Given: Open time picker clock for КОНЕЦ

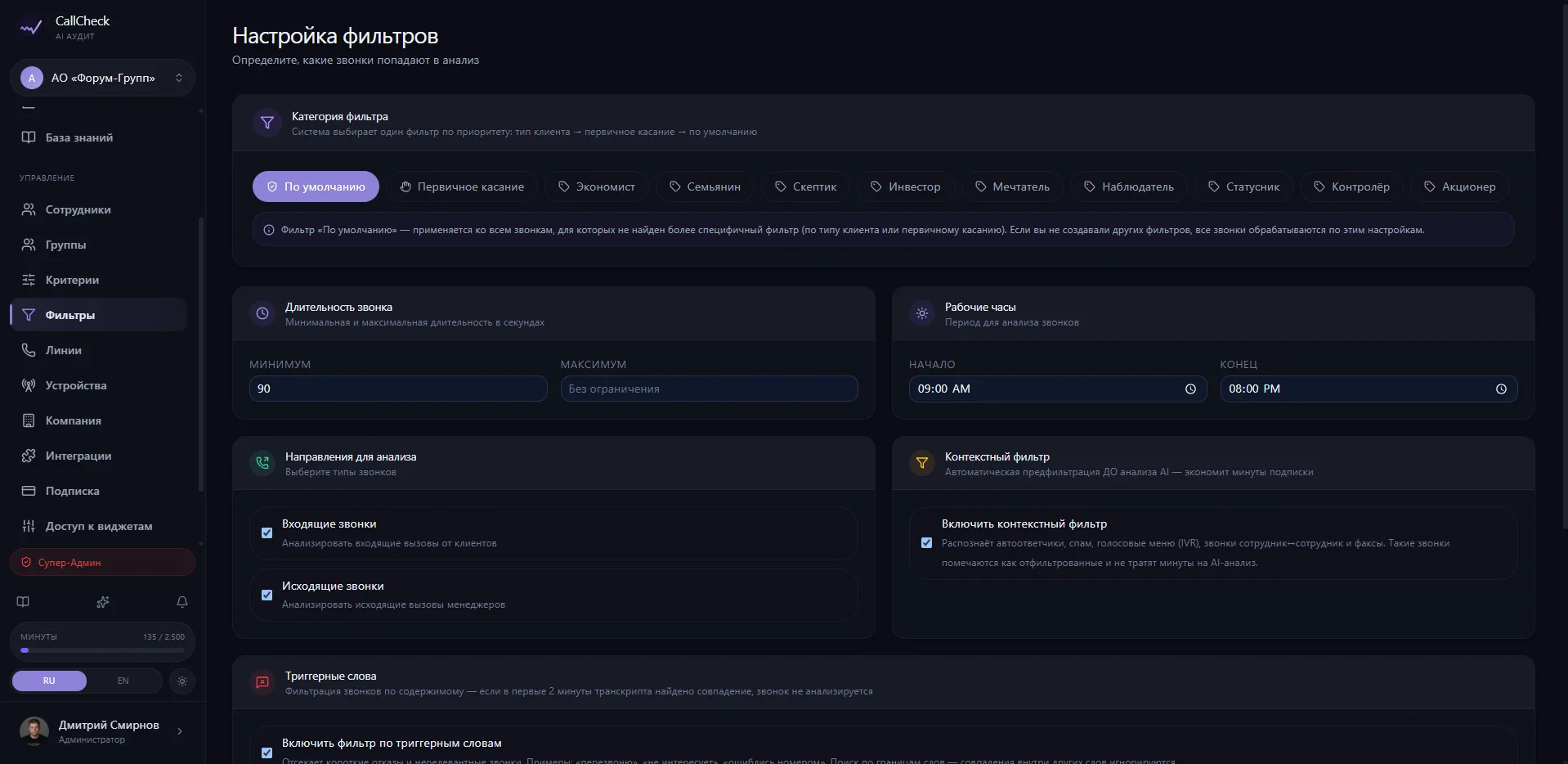Looking at the screenshot, I should [x=1501, y=389].
